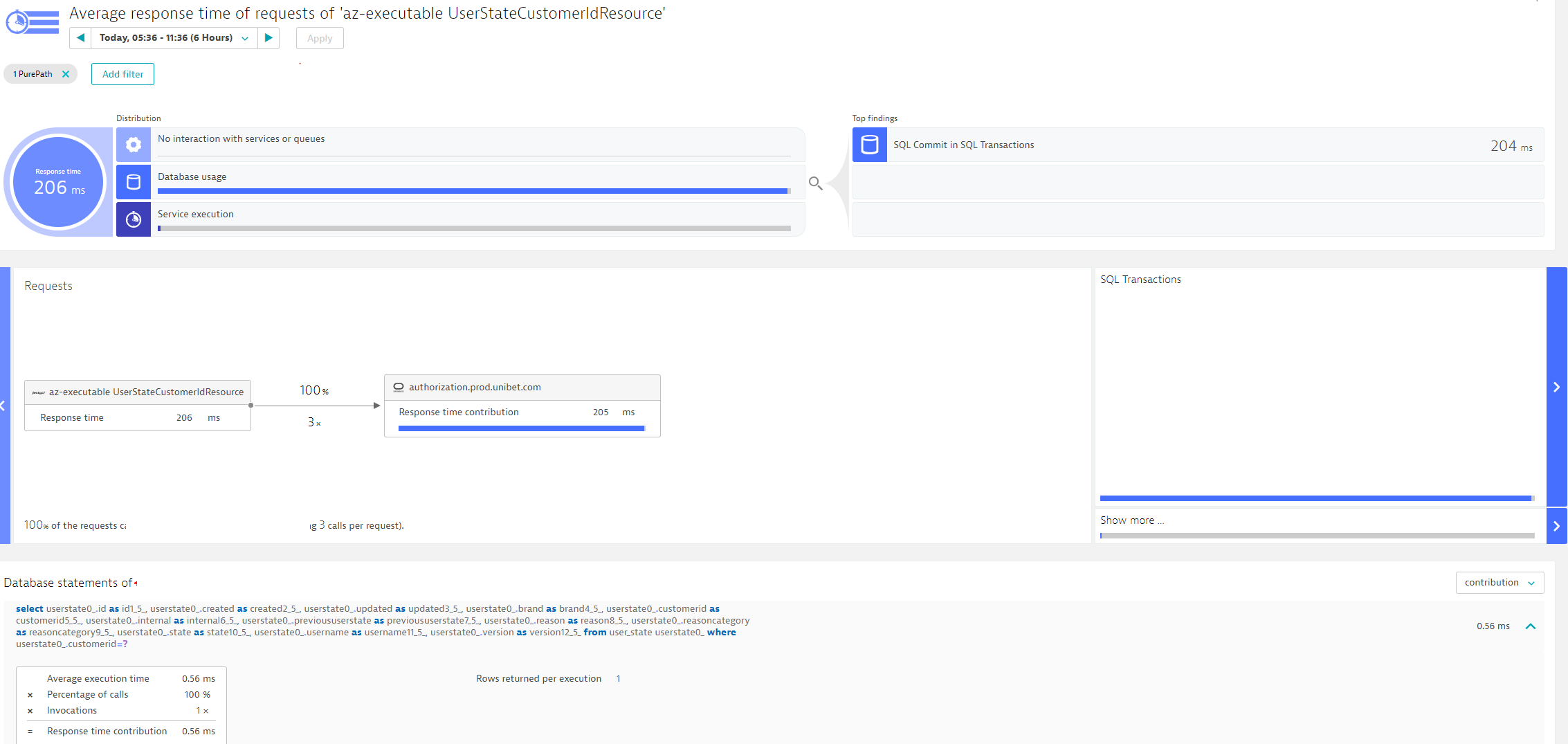
Task: Go to previous time frame arrow
Action: click(80, 38)
